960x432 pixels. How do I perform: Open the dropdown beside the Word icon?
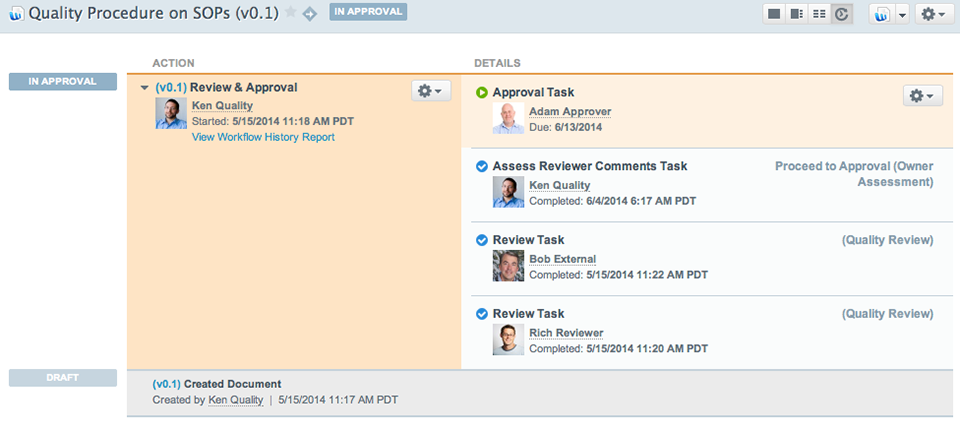pos(901,14)
